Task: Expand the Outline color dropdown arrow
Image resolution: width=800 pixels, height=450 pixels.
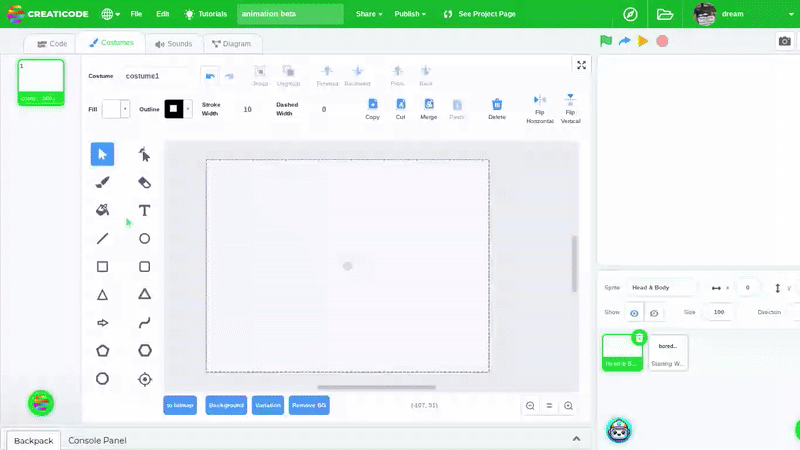Action: tap(188, 109)
